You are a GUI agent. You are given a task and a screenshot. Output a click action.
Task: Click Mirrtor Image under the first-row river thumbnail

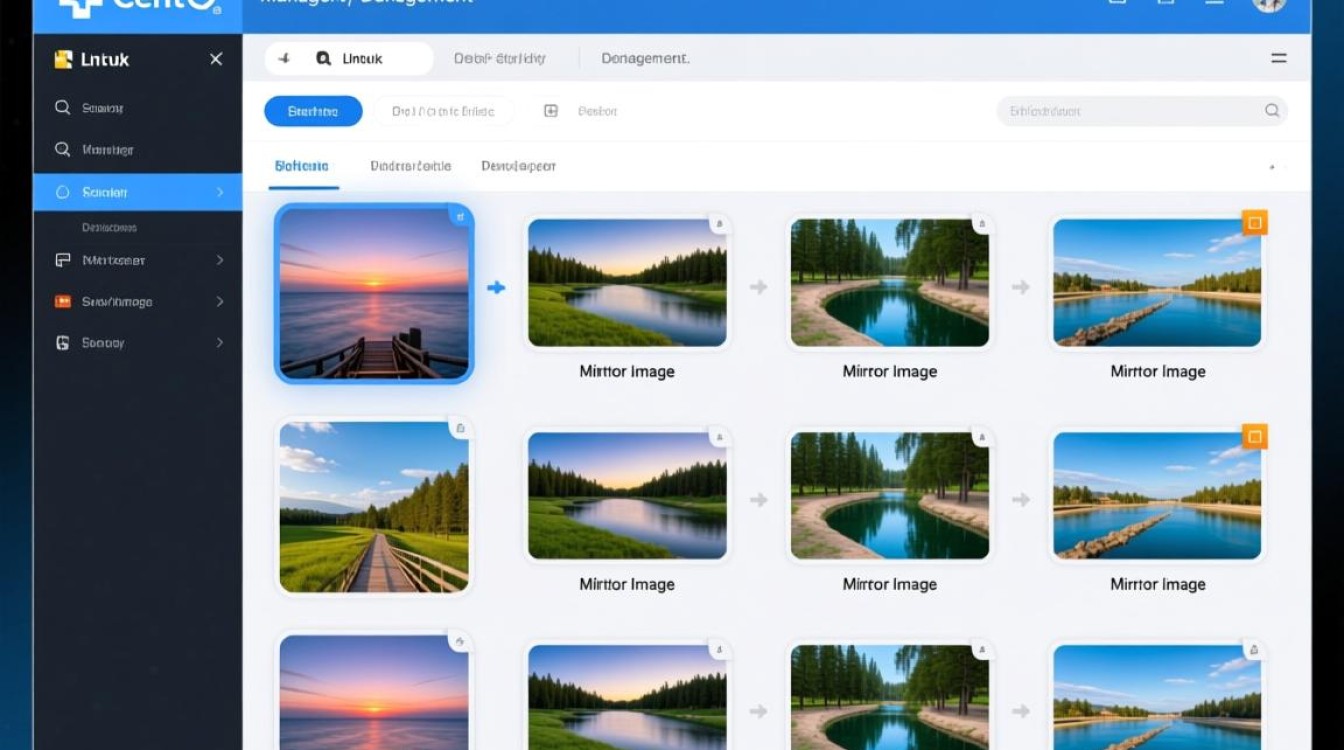click(627, 371)
